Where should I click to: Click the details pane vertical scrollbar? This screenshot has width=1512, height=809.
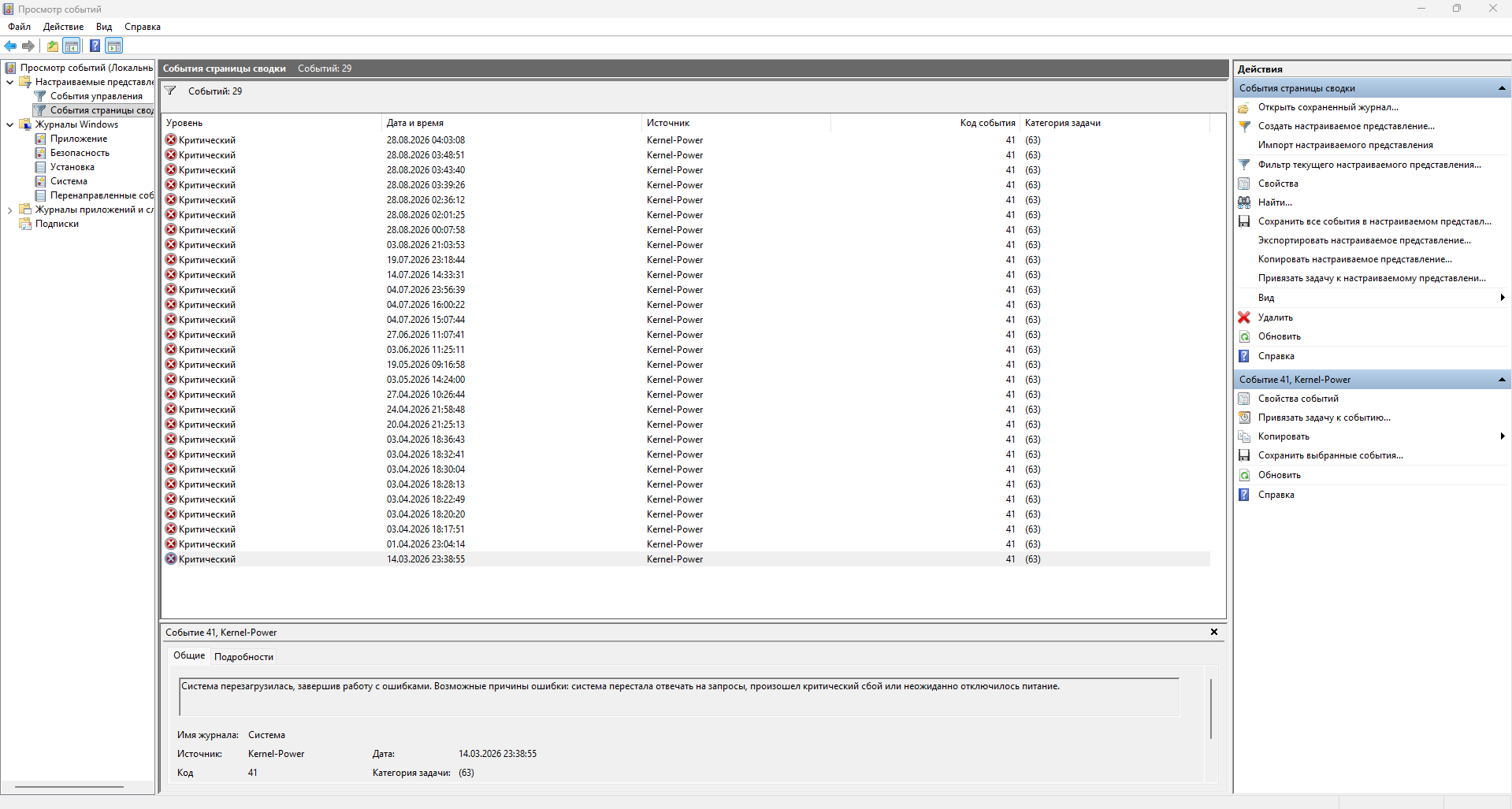click(x=1211, y=709)
